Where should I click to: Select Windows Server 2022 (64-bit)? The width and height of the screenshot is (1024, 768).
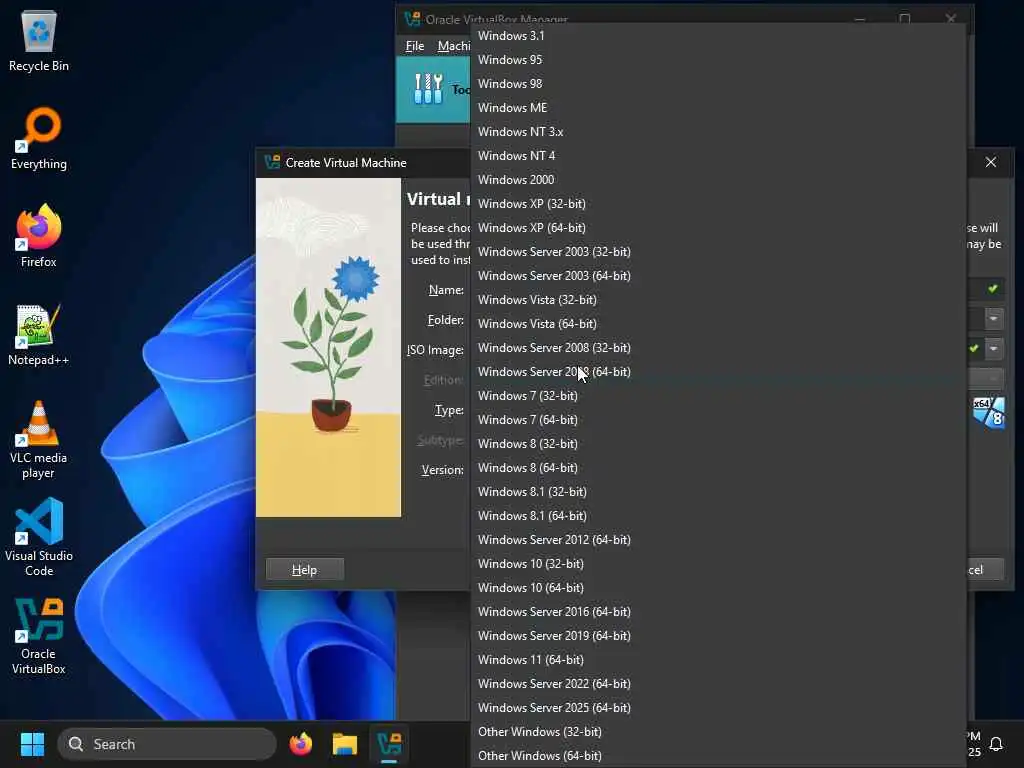[x=718, y=684]
